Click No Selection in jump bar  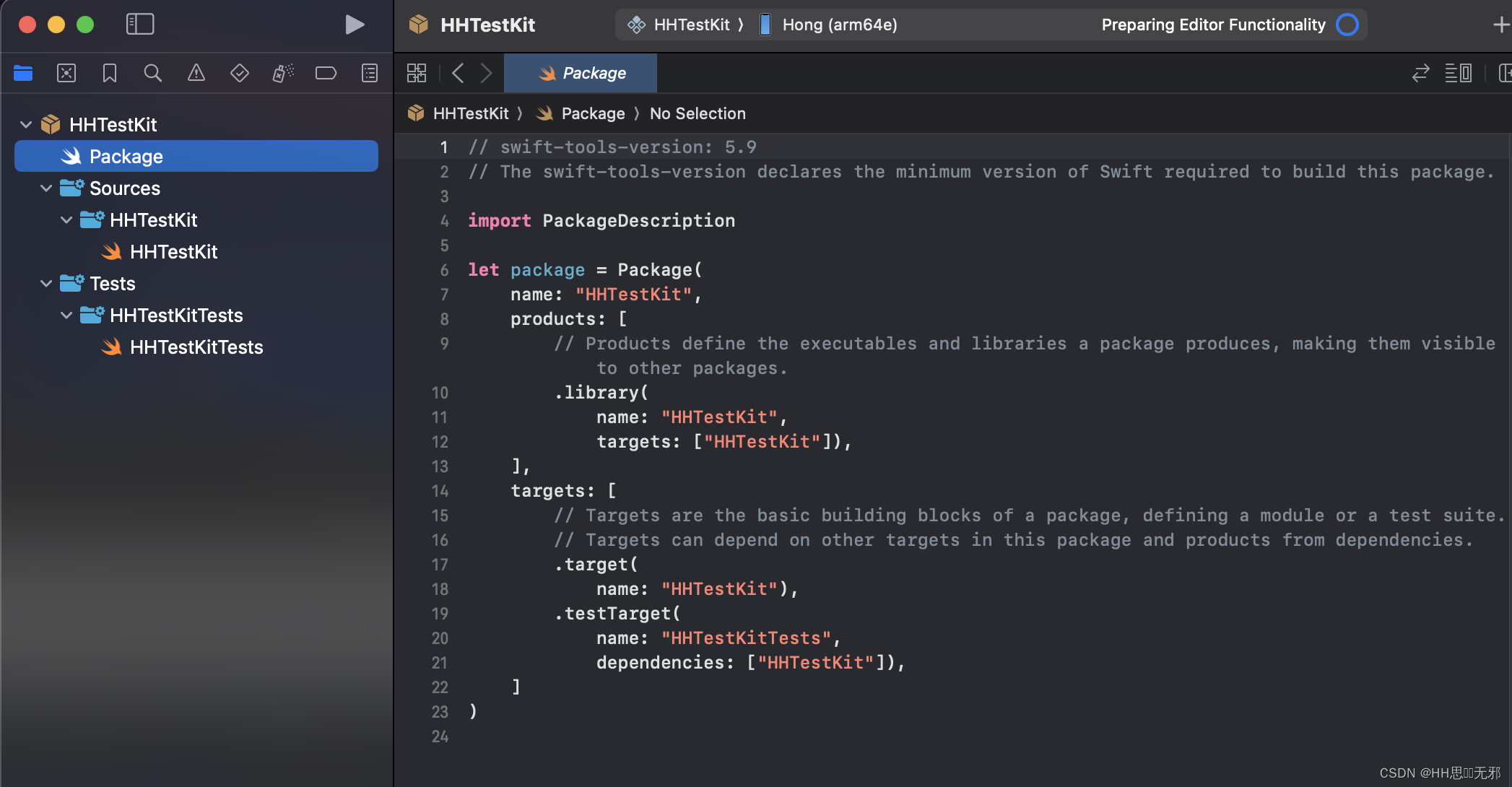(698, 113)
